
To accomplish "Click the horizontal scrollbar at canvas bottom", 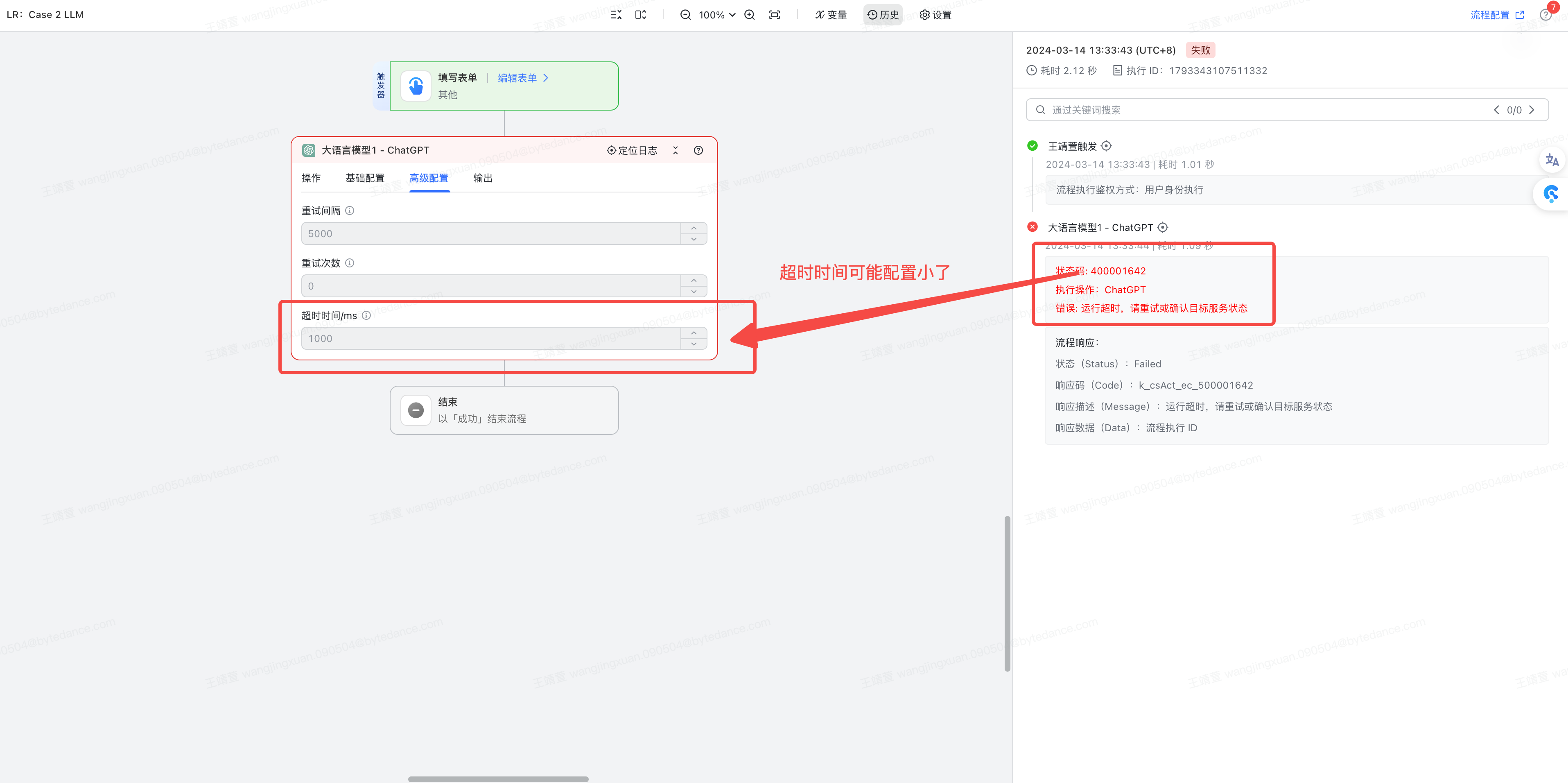I will tap(498, 779).
